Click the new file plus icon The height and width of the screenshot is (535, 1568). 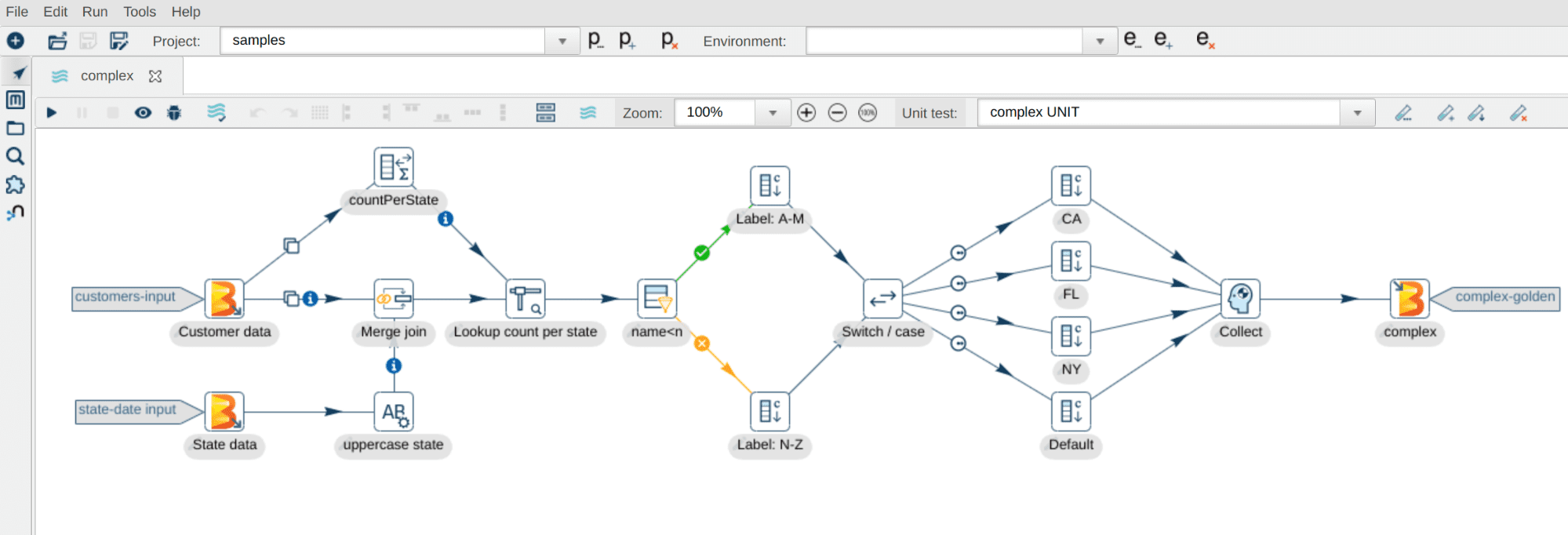[16, 41]
